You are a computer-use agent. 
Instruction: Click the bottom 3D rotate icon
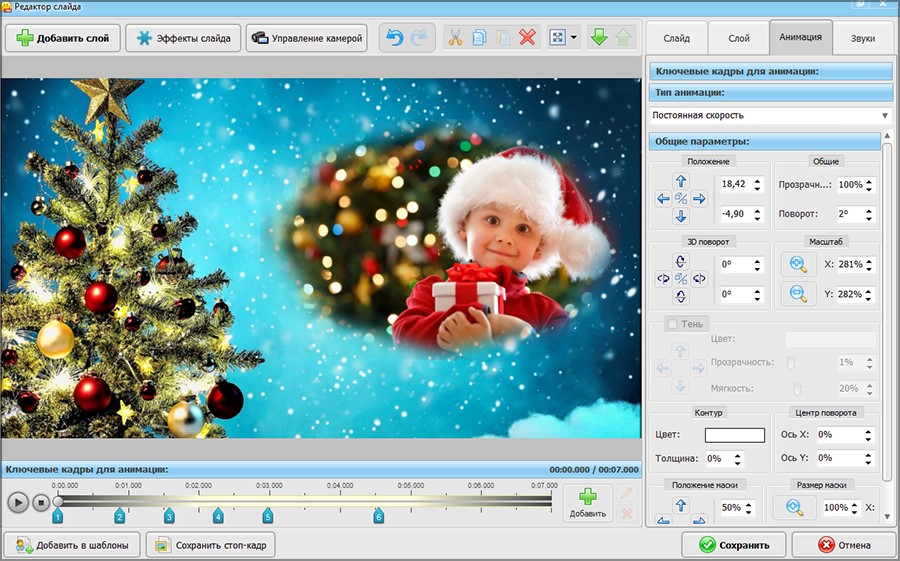point(681,296)
